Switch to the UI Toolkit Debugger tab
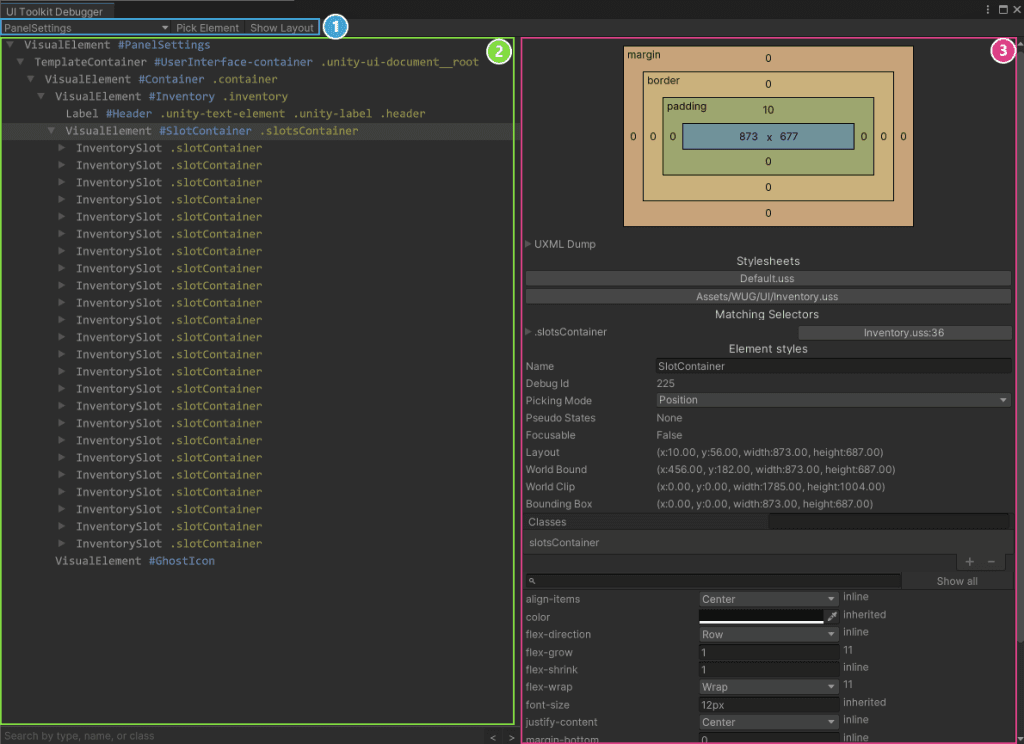Image resolution: width=1024 pixels, height=744 pixels. click(x=55, y=11)
